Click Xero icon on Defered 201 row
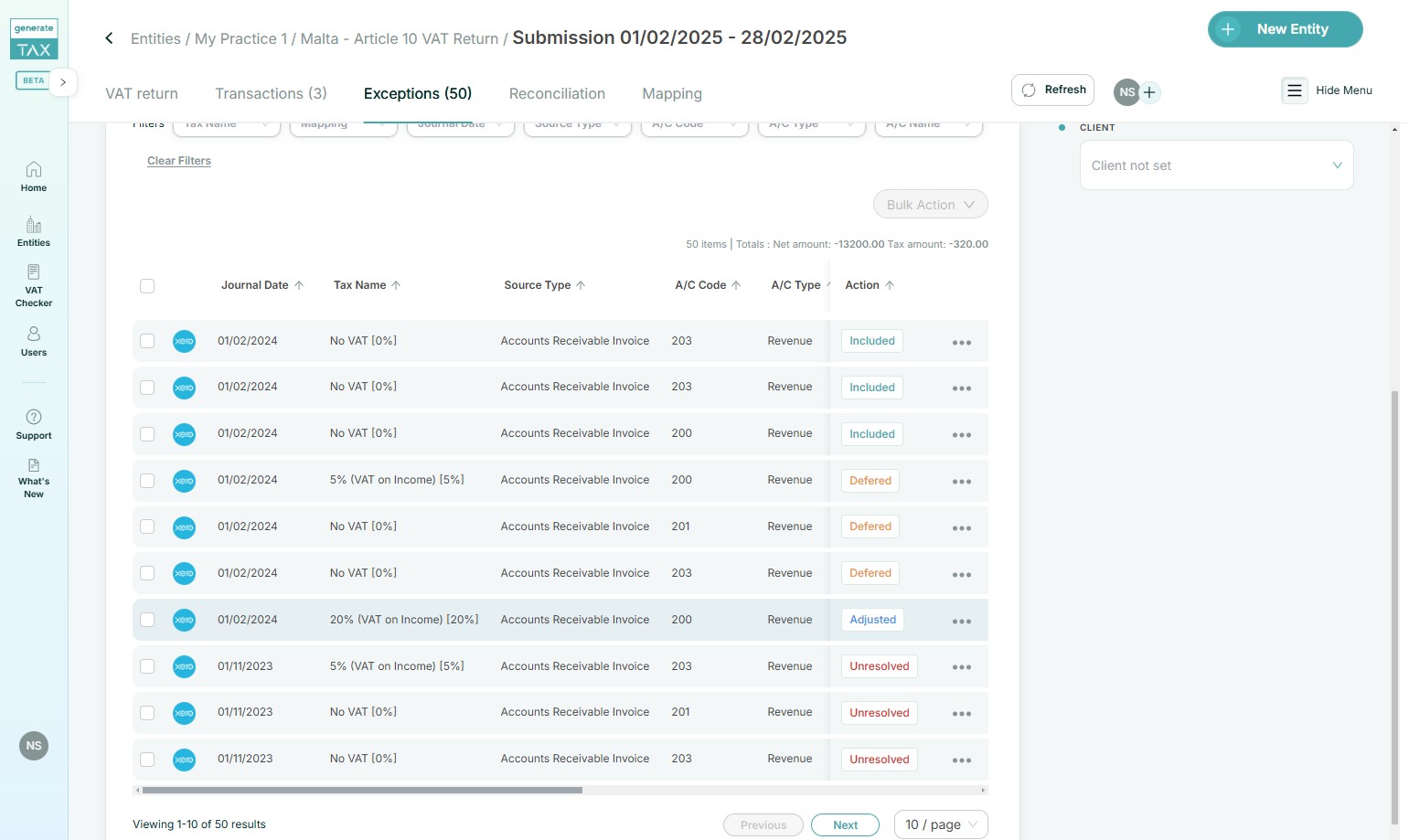Image resolution: width=1409 pixels, height=840 pixels. [184, 527]
